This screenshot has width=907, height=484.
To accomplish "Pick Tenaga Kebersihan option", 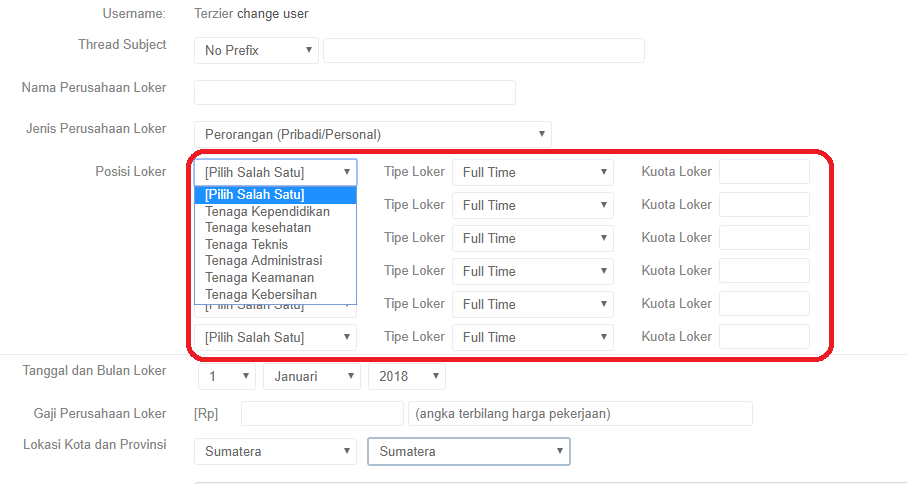I will pyautogui.click(x=260, y=294).
